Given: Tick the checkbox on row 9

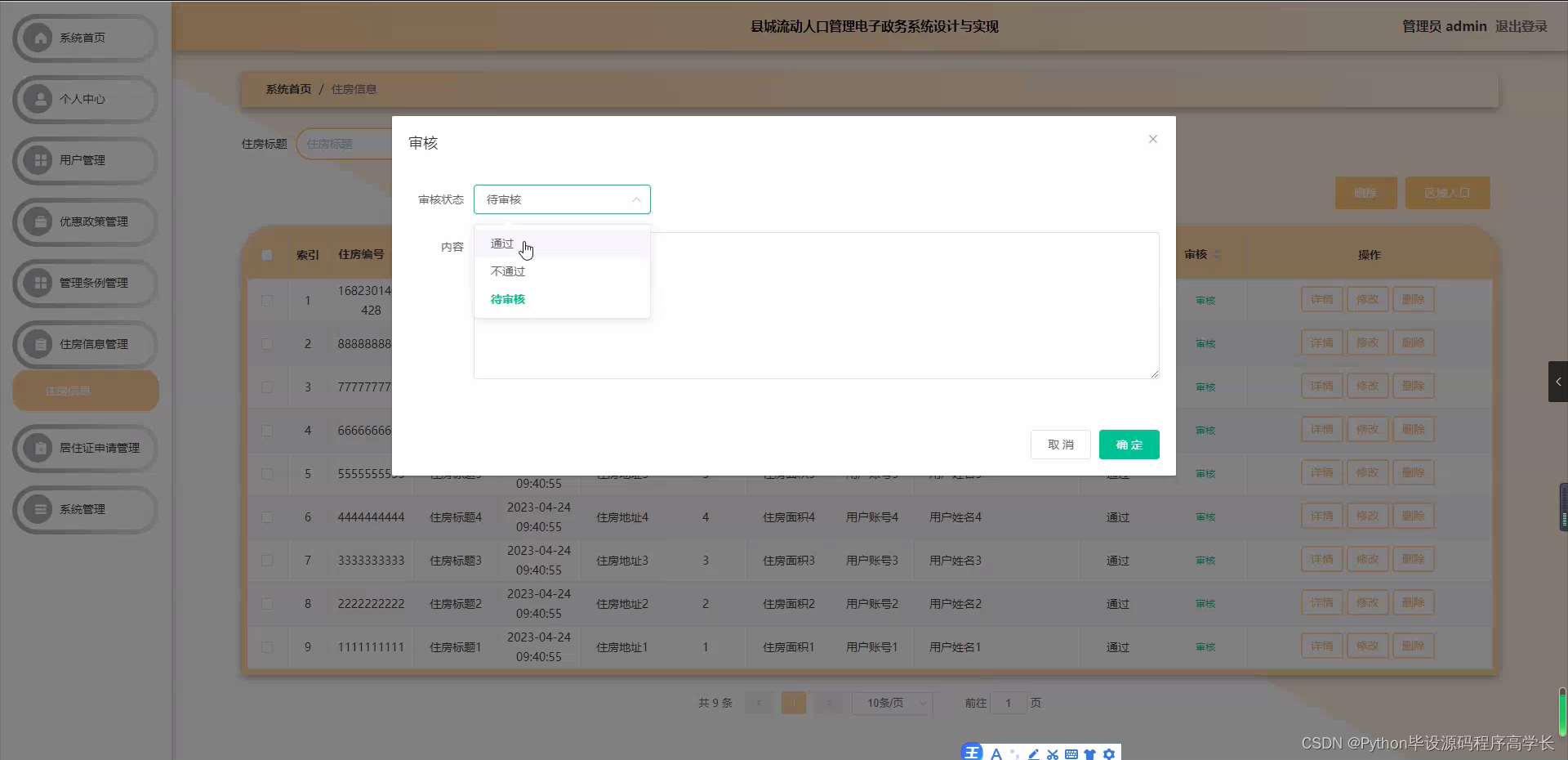Looking at the screenshot, I should 267,647.
